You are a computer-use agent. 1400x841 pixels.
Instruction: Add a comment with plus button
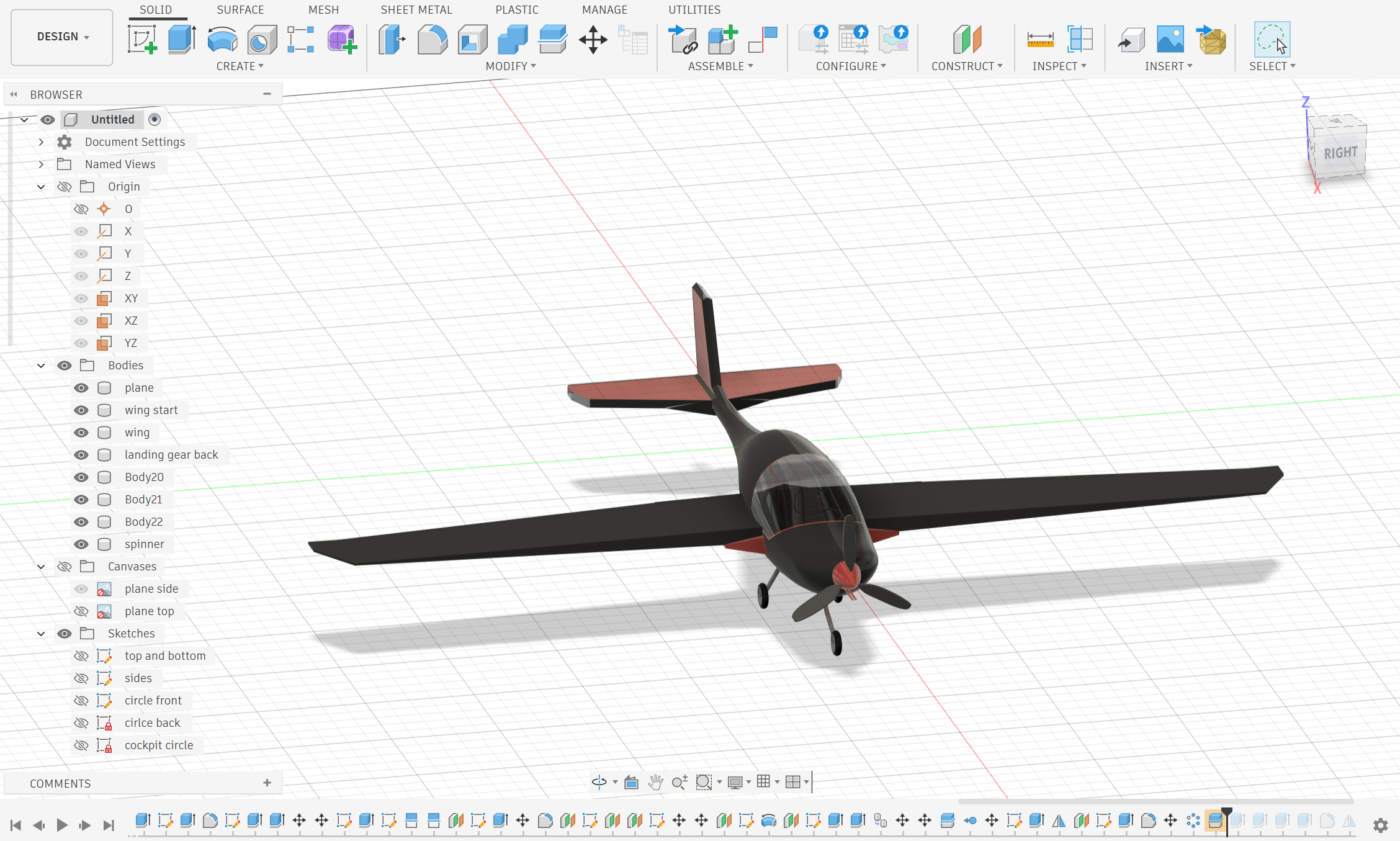pyautogui.click(x=267, y=783)
